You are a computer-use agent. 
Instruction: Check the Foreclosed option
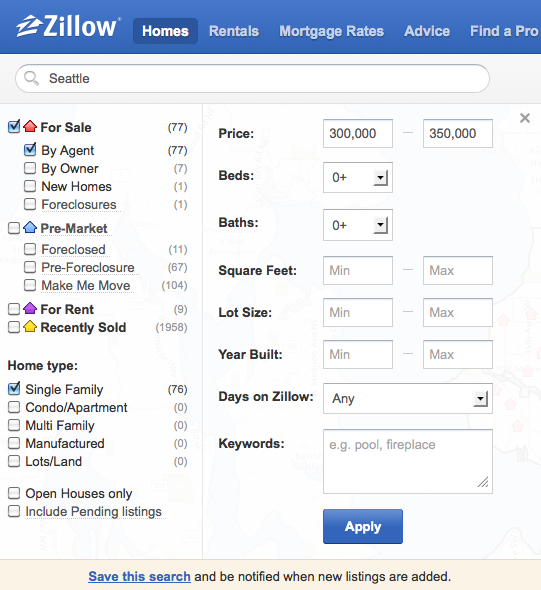[x=30, y=249]
